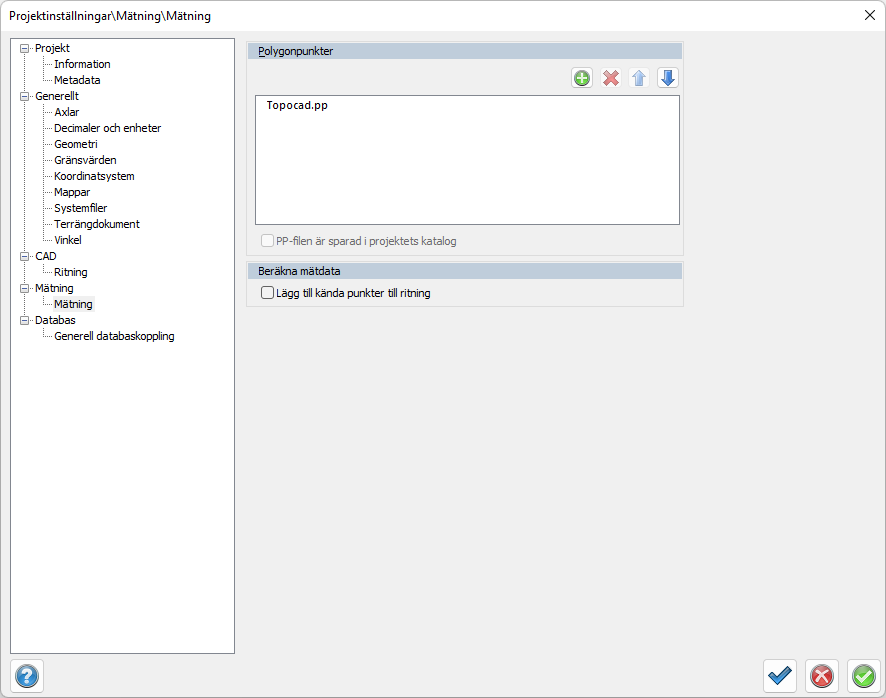Collapse the Projekt tree node

coord(25,48)
